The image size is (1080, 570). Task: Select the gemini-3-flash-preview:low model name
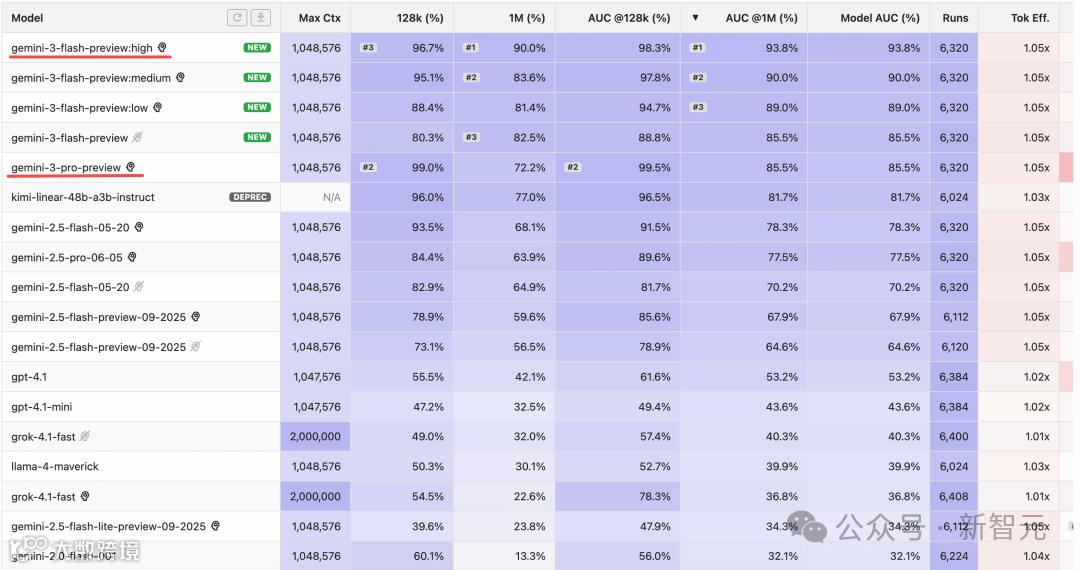tap(80, 107)
